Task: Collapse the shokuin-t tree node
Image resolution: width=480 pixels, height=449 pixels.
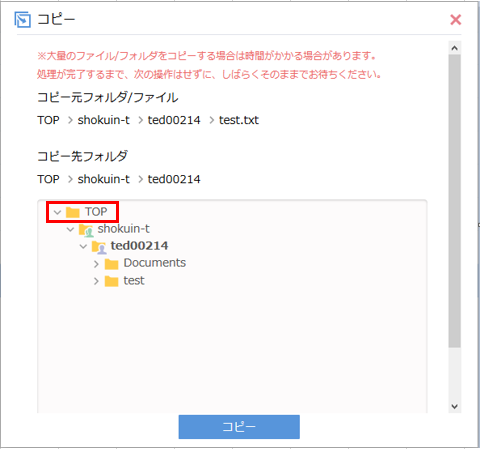Action: coord(70,229)
